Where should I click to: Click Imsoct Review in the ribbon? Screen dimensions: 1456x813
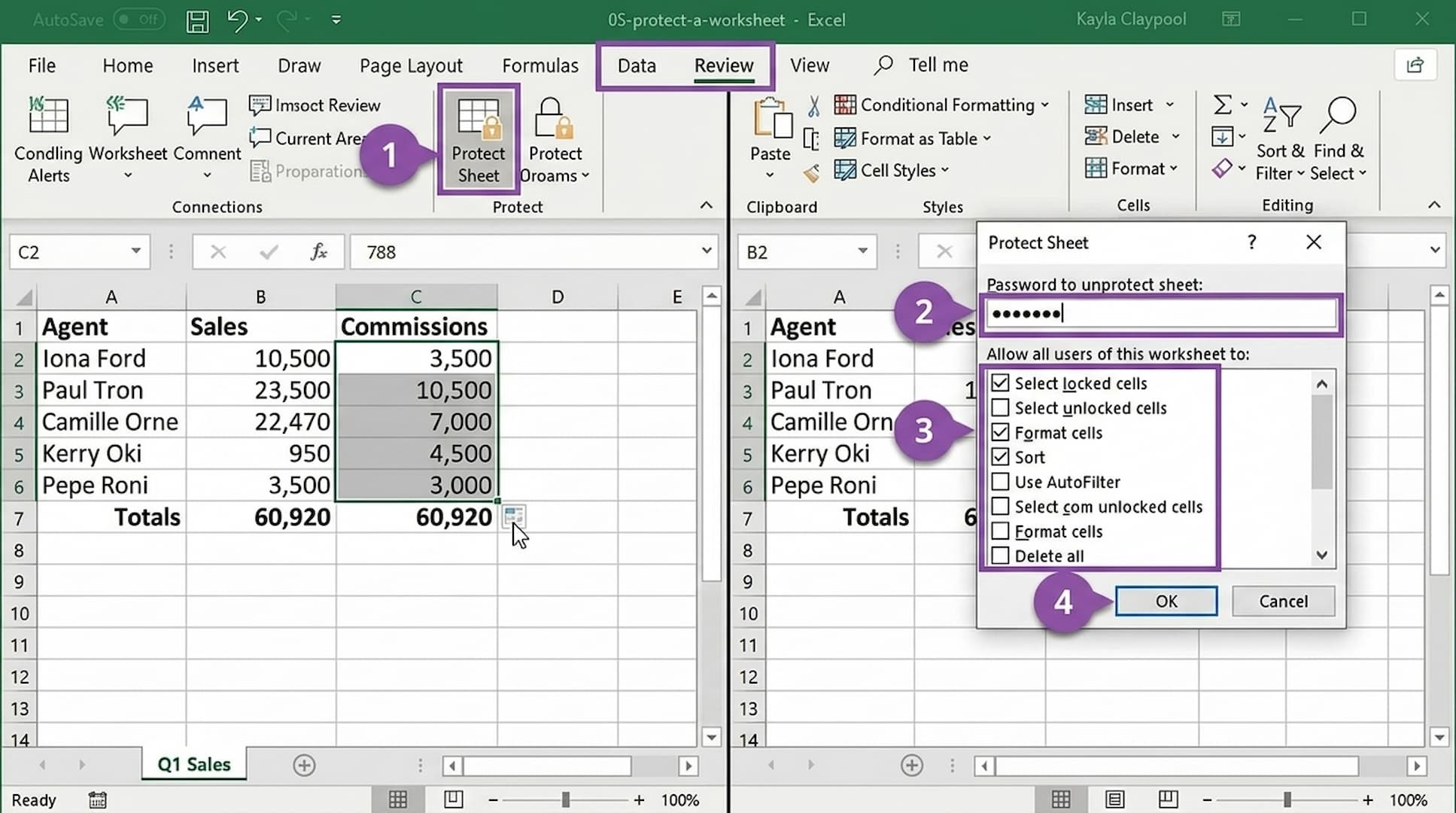click(x=315, y=105)
